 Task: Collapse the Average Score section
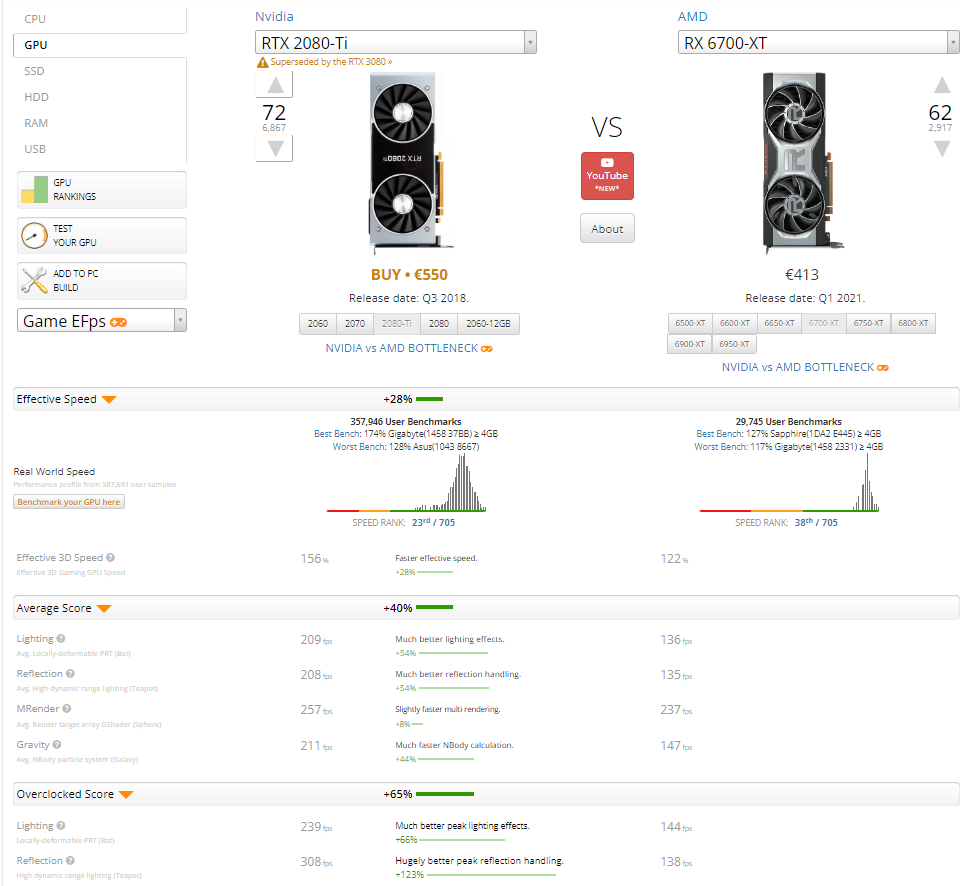[104, 609]
